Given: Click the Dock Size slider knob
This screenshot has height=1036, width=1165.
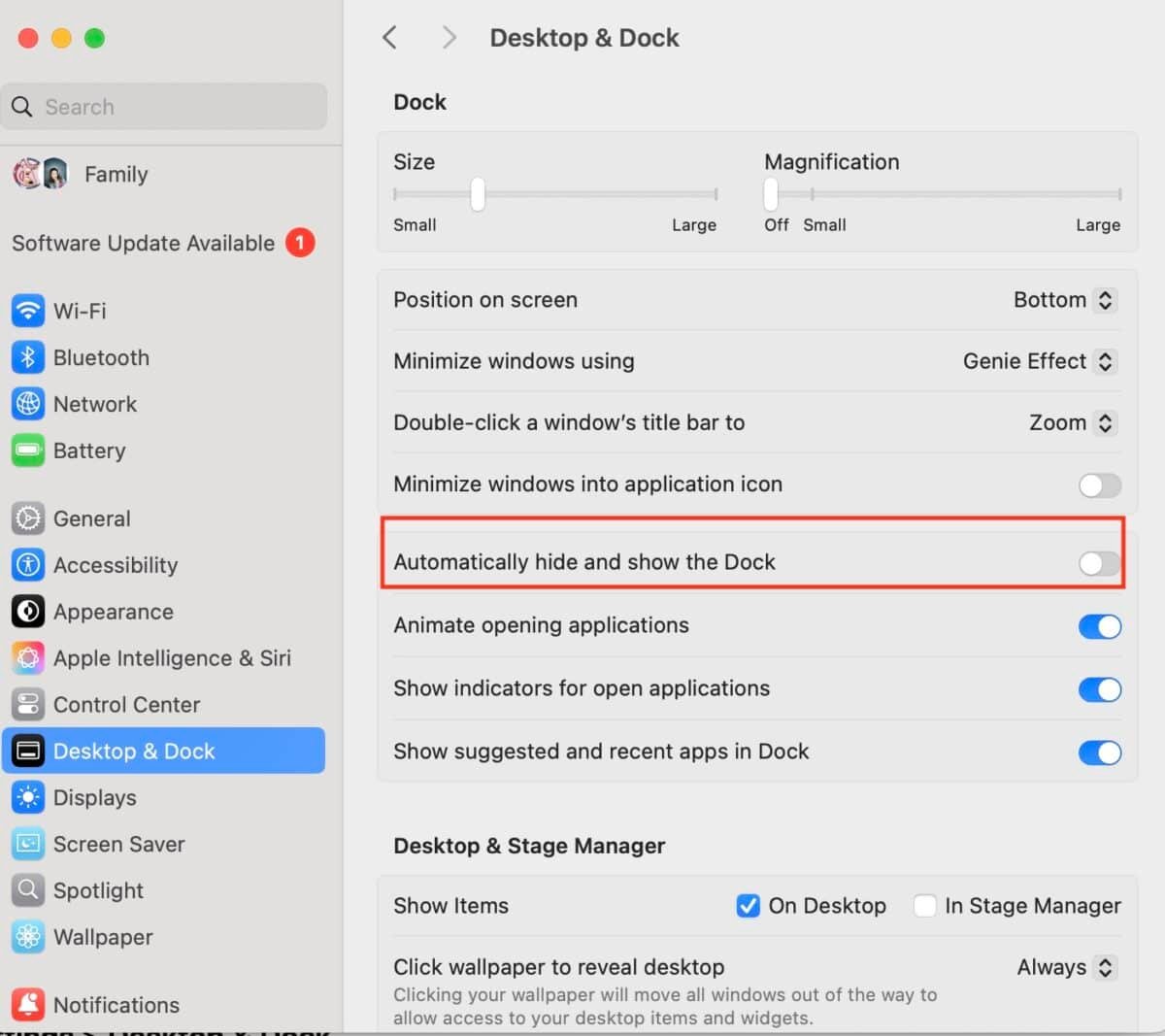Looking at the screenshot, I should [478, 194].
